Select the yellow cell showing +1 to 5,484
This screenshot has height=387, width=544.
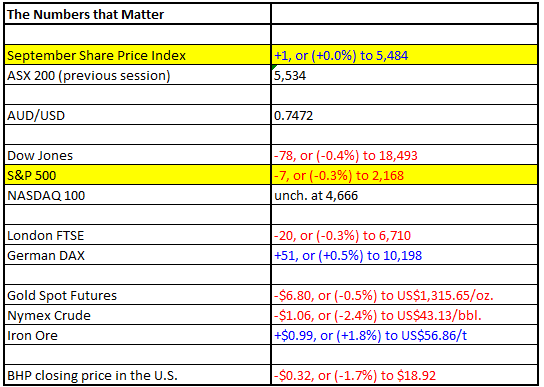pos(404,54)
